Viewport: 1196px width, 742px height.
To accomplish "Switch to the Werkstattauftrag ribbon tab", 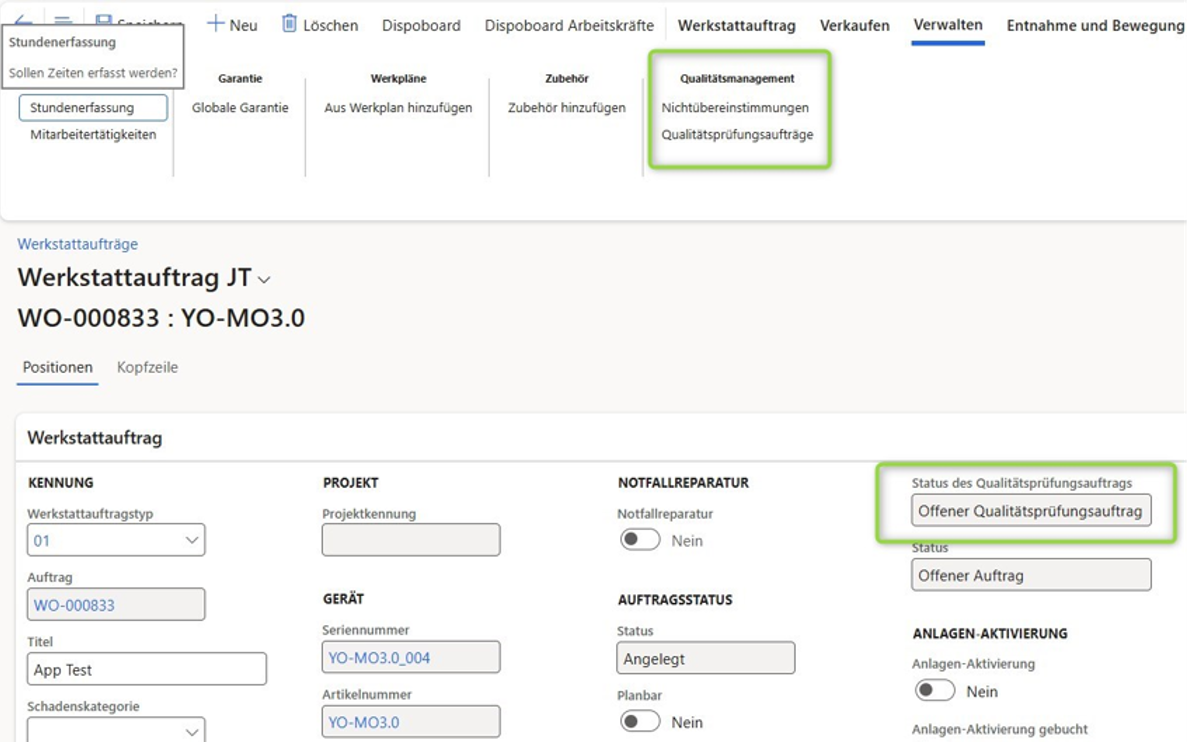I will (736, 25).
